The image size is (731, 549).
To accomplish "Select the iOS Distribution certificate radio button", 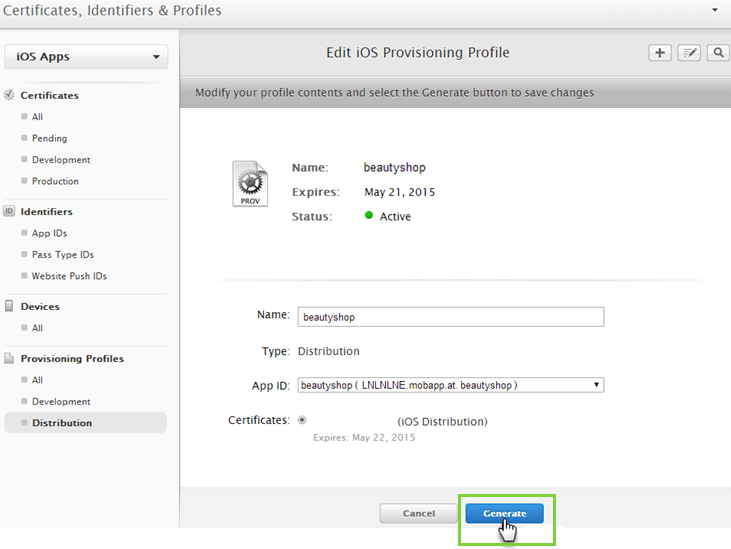I will (x=302, y=421).
